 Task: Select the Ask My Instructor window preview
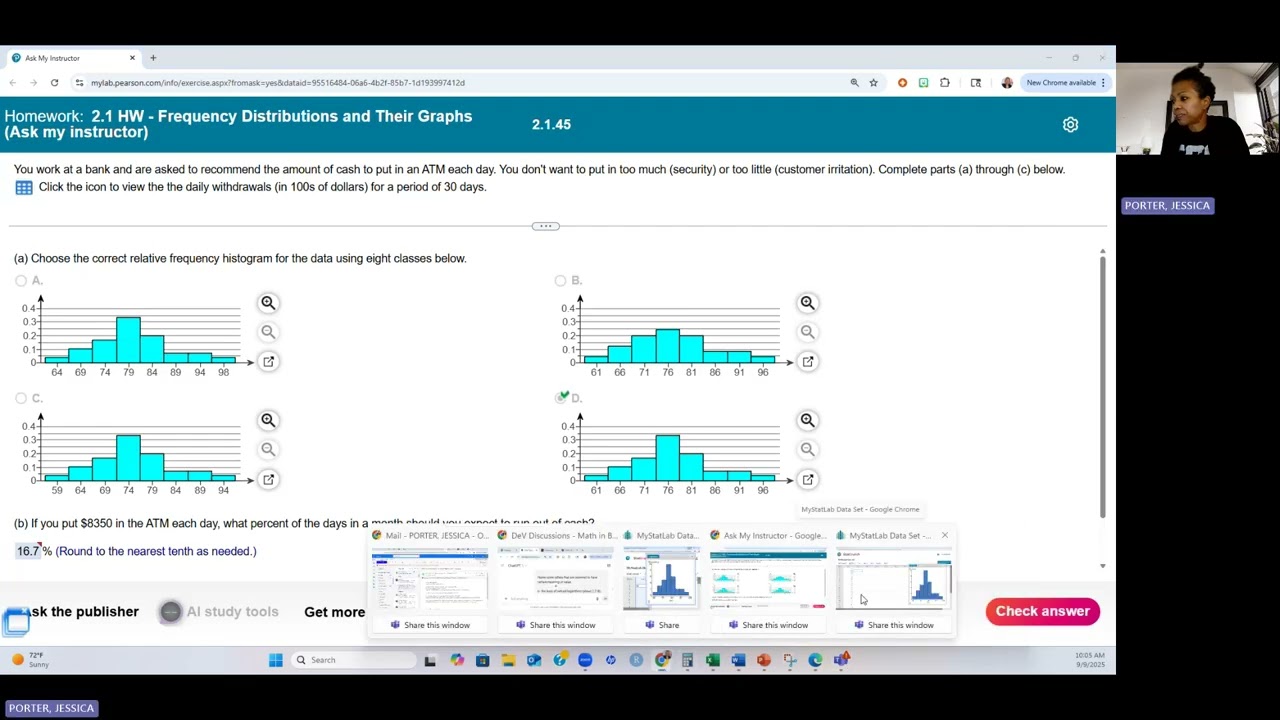768,579
